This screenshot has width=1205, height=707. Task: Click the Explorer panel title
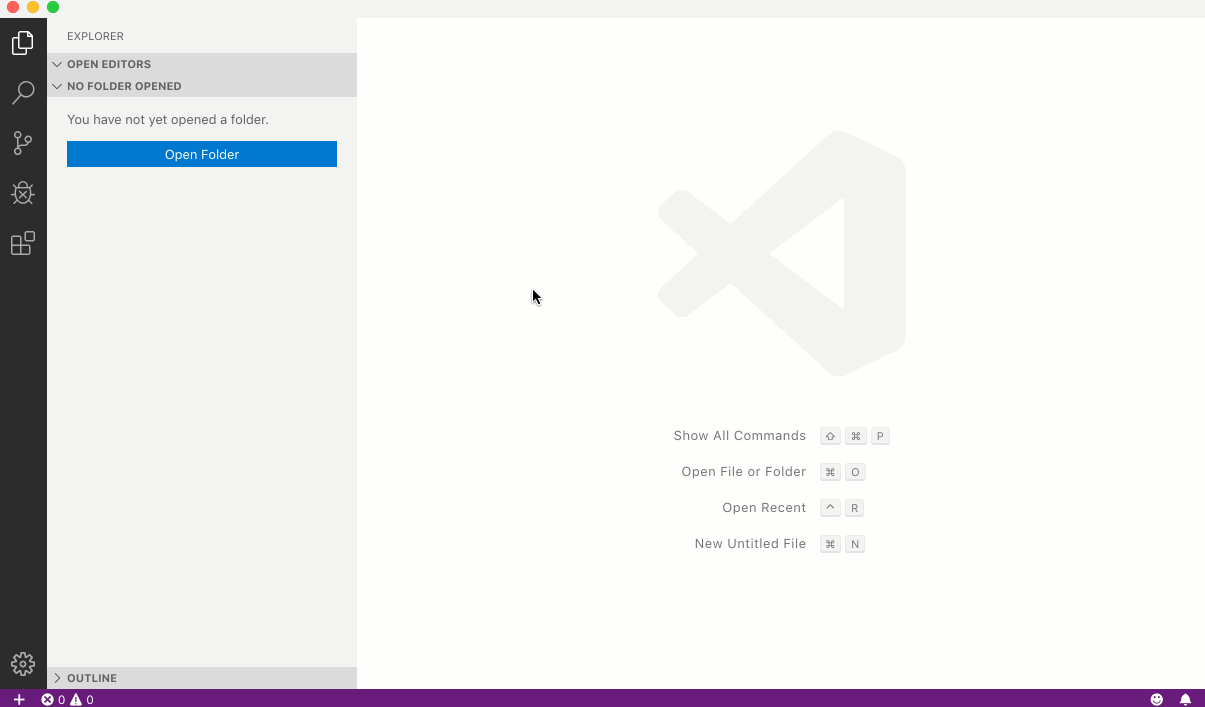coord(95,36)
